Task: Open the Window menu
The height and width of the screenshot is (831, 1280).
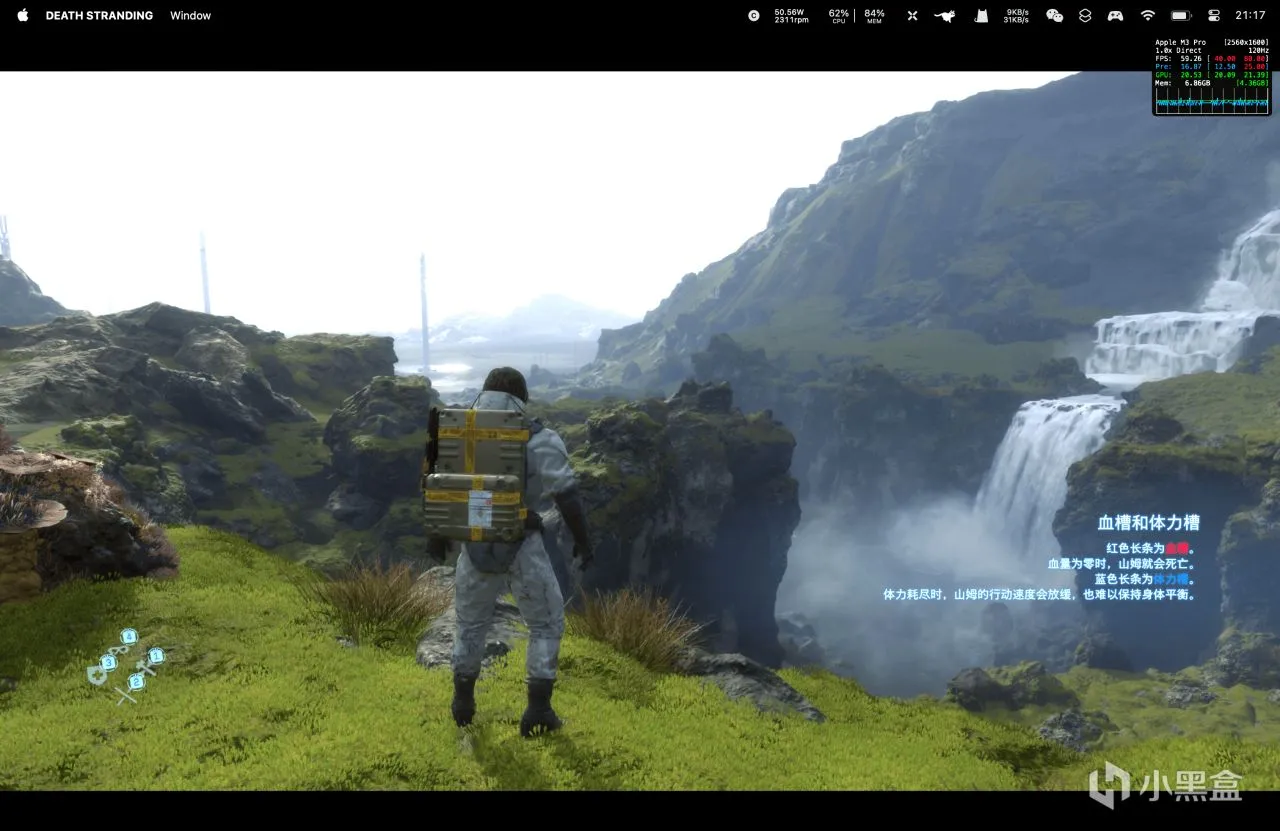Action: click(x=190, y=16)
